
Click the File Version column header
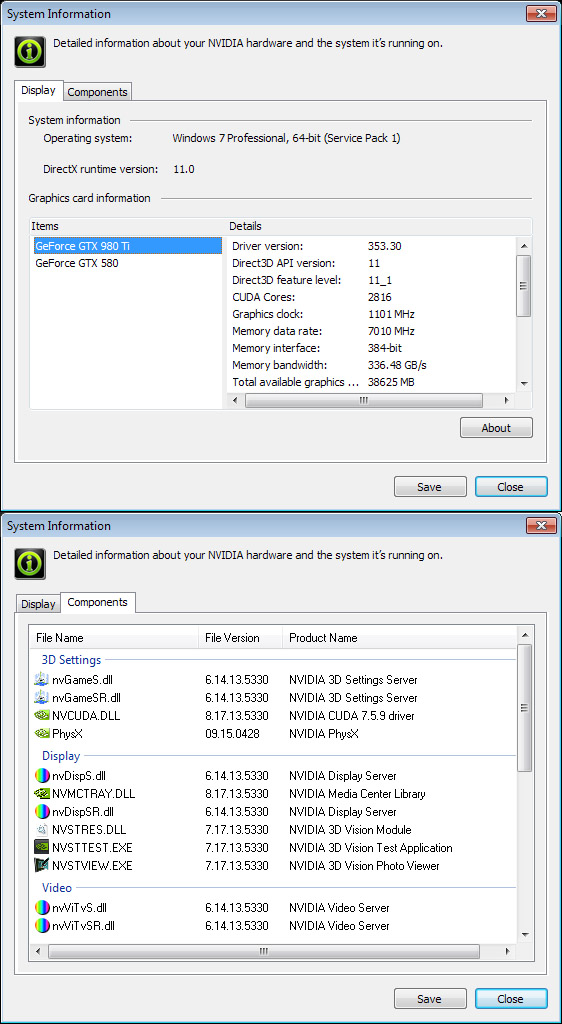click(x=240, y=638)
